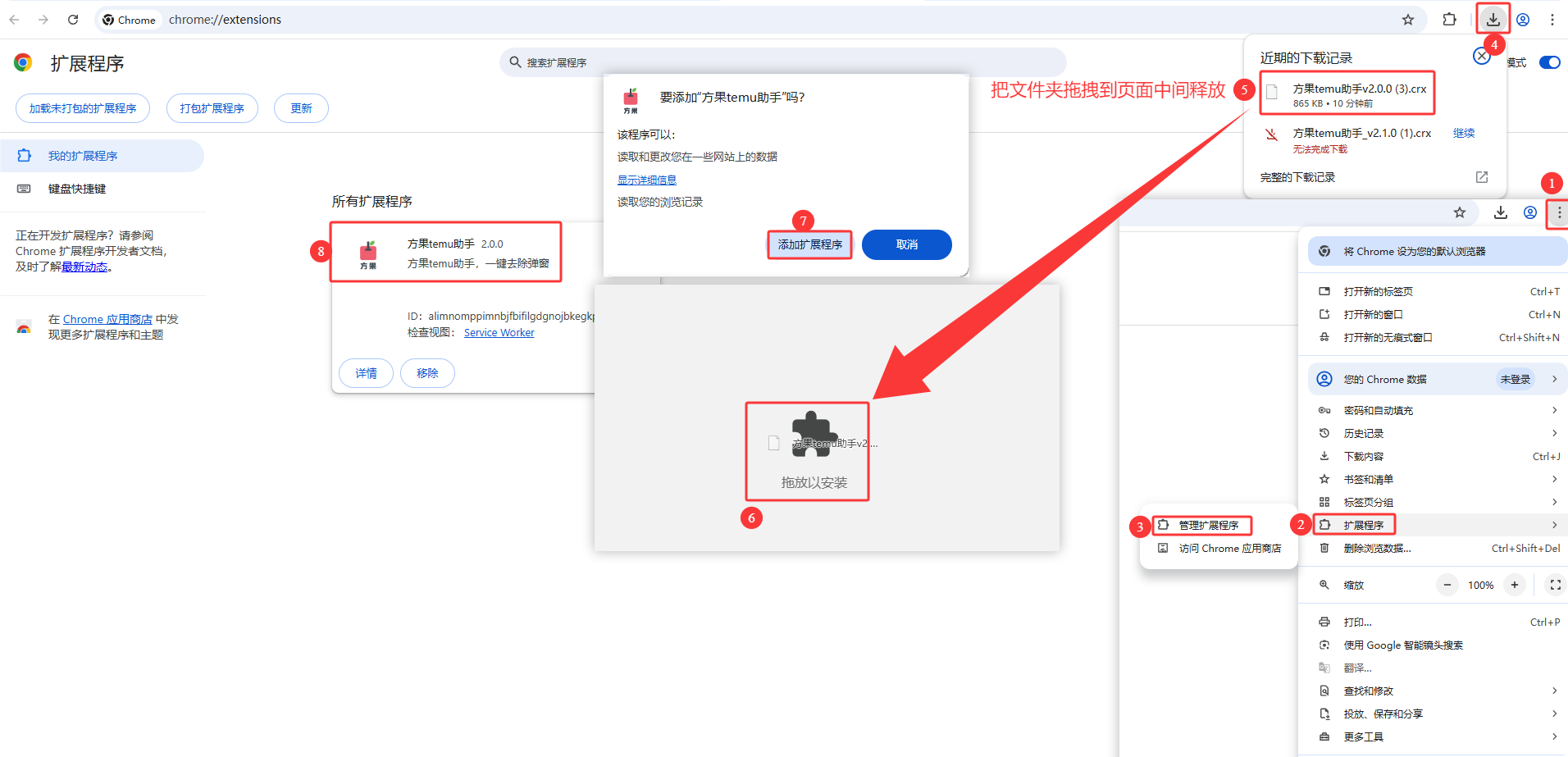The height and width of the screenshot is (757, 1568).
Task: Enter full screen via the zoom row icon
Action: tap(1555, 585)
